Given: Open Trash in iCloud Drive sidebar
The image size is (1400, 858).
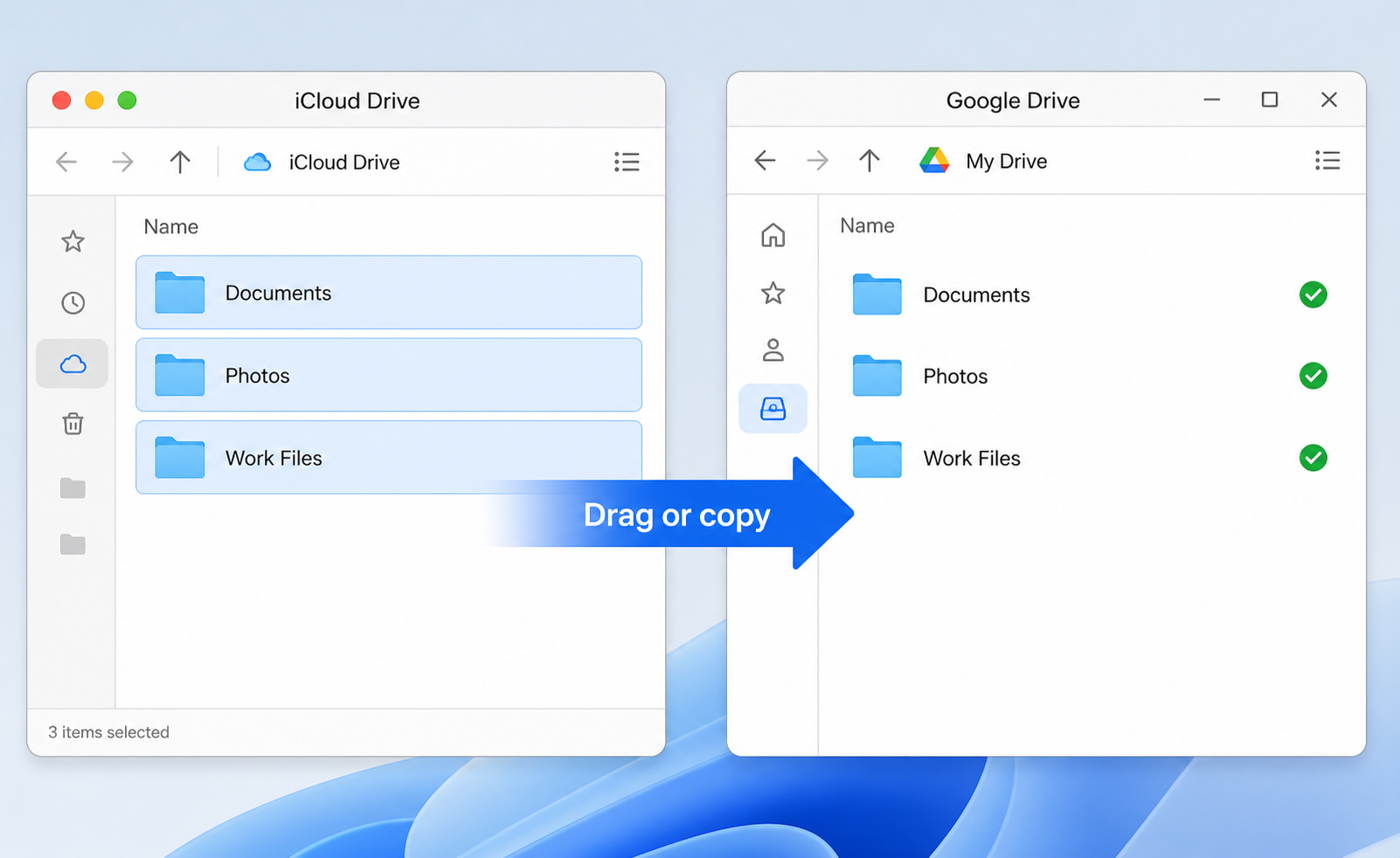Looking at the screenshot, I should coord(73,424).
